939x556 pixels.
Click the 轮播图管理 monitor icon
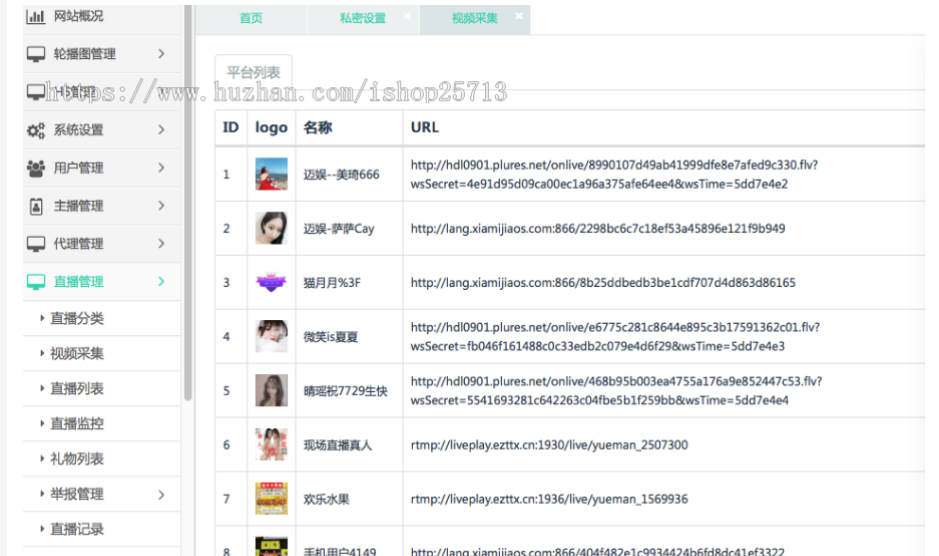[36, 55]
